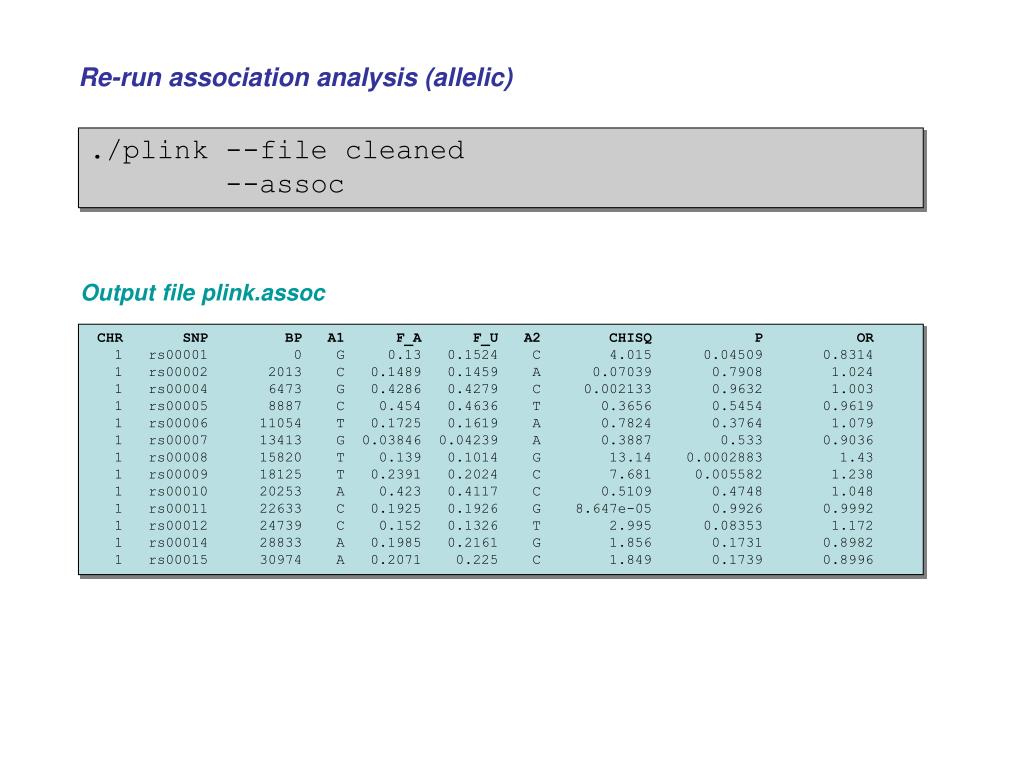Click OR value 0.8314
Screen dimensions: 1024x768
click(x=848, y=355)
